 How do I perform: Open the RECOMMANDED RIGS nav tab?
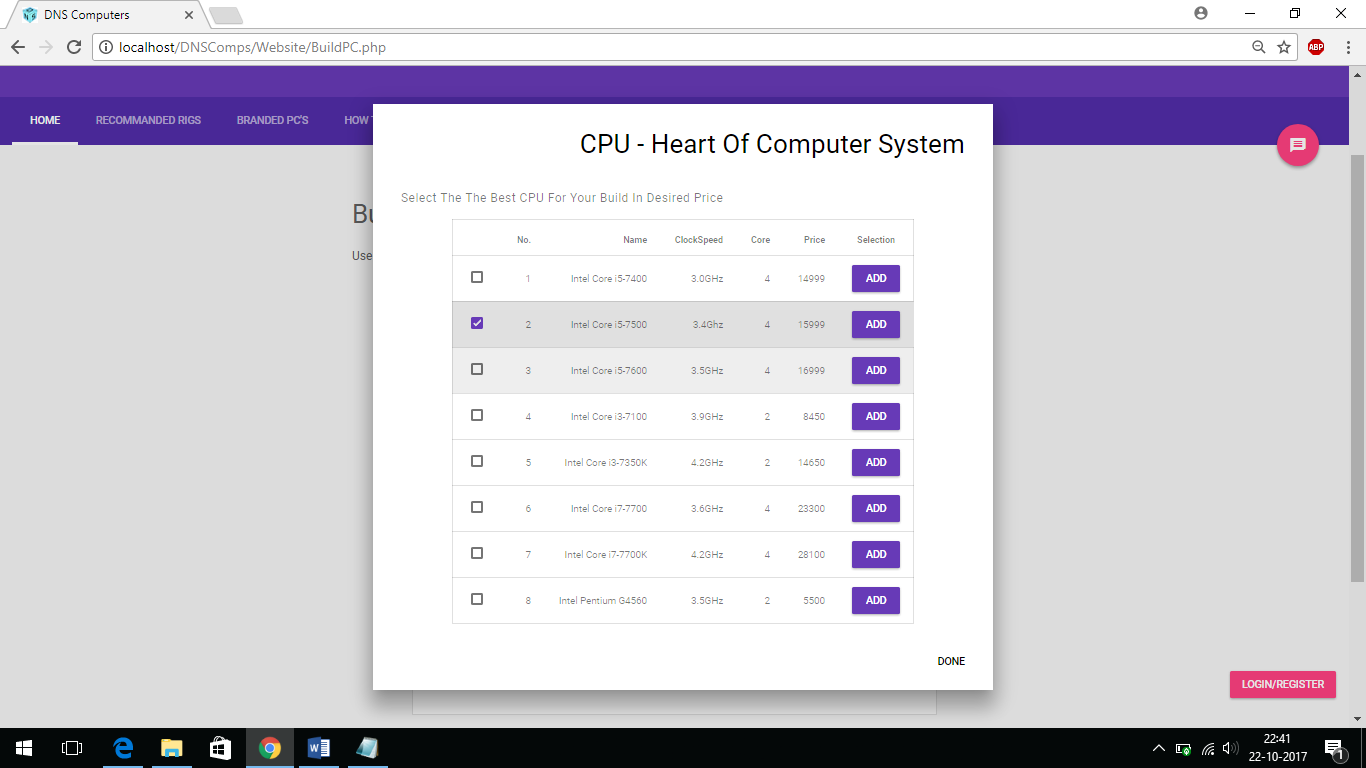[x=148, y=120]
